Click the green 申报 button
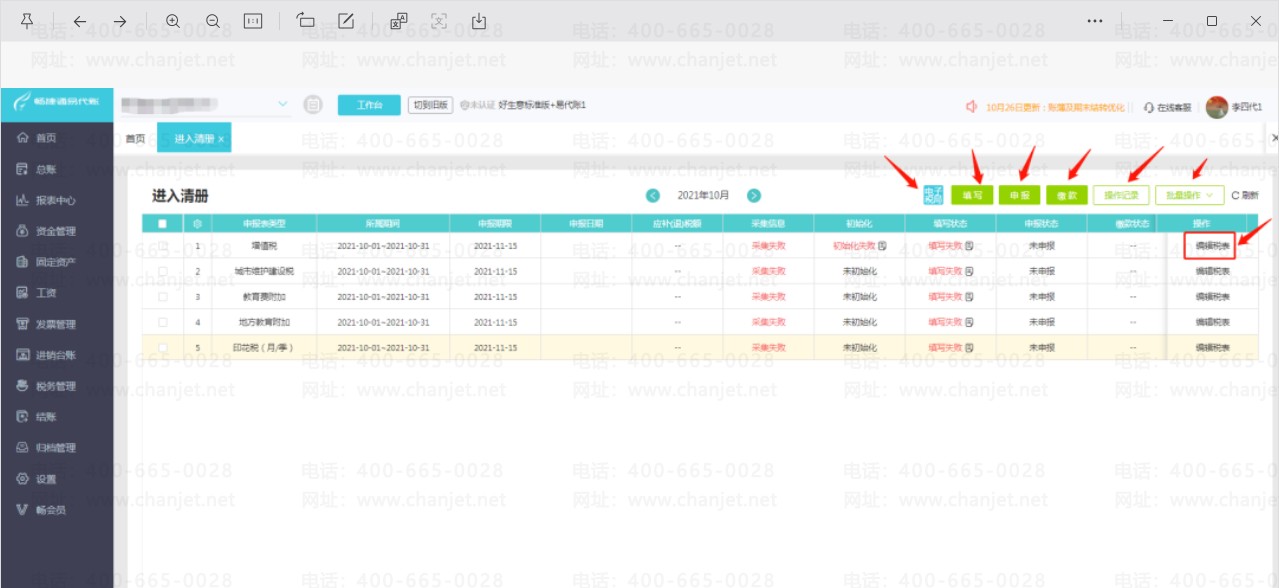Image resolution: width=1279 pixels, height=588 pixels. tap(1019, 195)
